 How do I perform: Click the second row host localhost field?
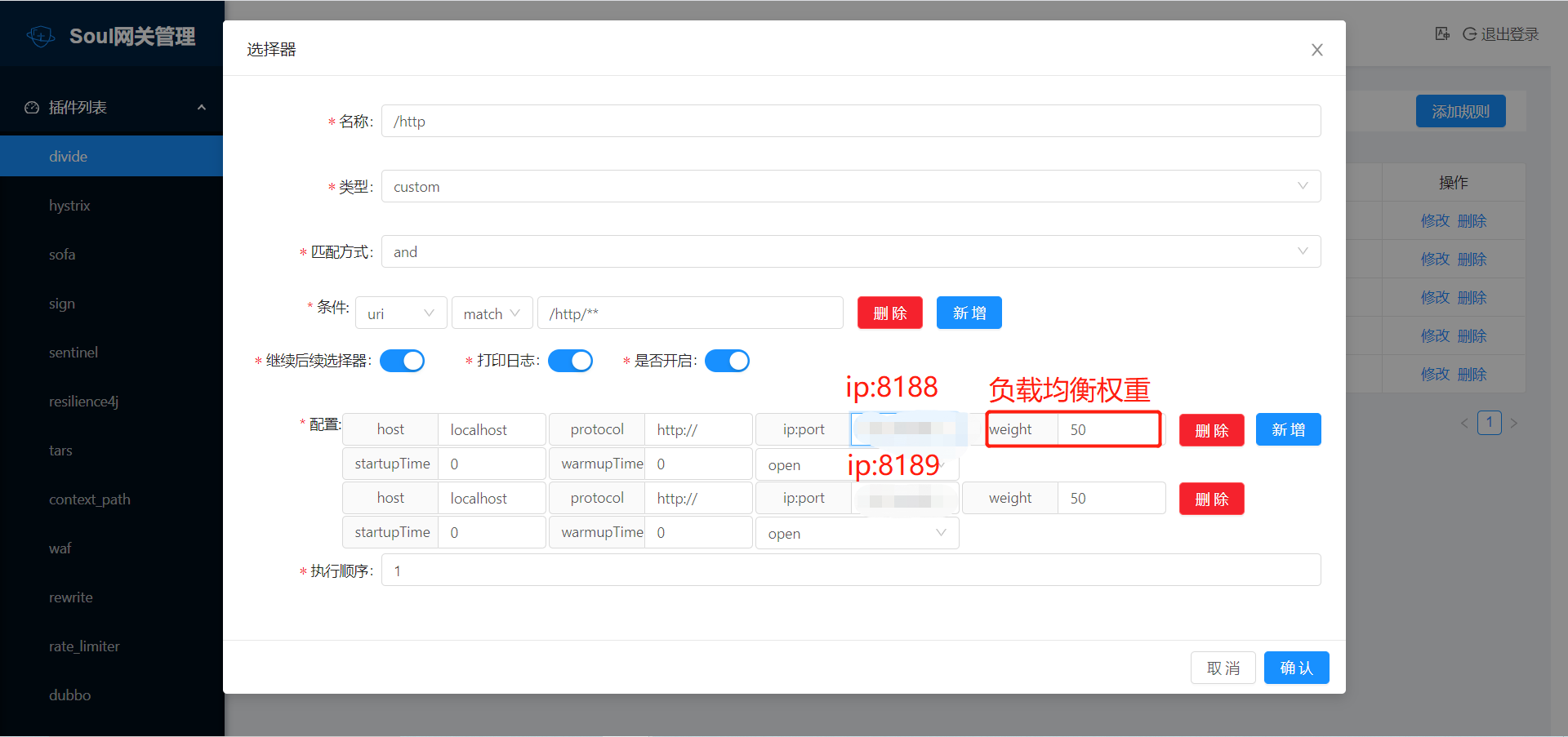point(492,498)
